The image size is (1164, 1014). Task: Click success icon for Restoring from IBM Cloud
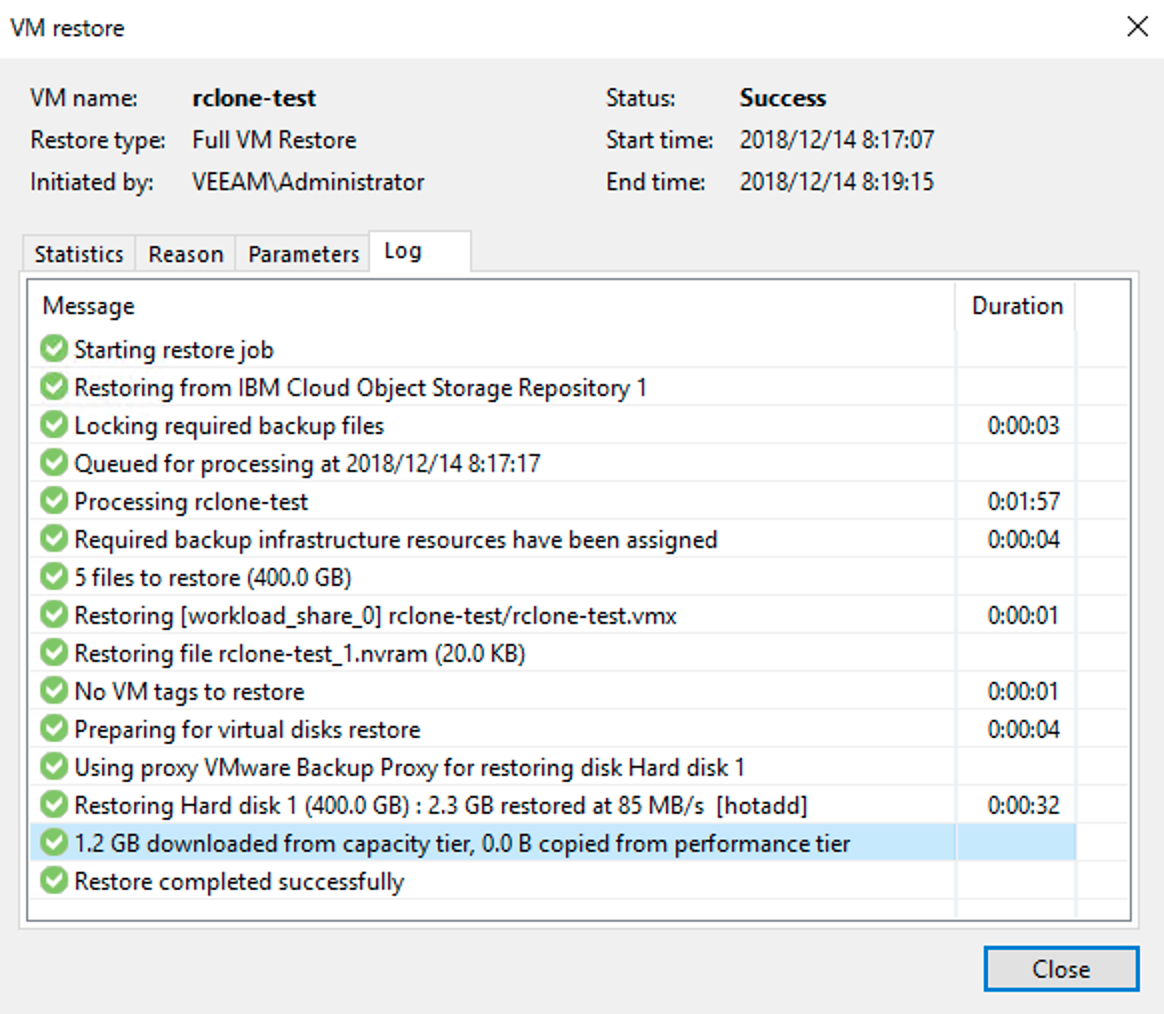53,387
